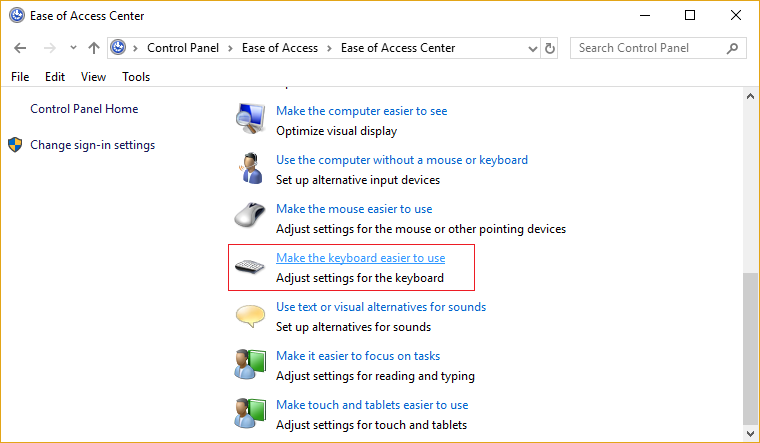The width and height of the screenshot is (760, 443).
Task: Refresh the Control Panel page
Action: click(550, 48)
